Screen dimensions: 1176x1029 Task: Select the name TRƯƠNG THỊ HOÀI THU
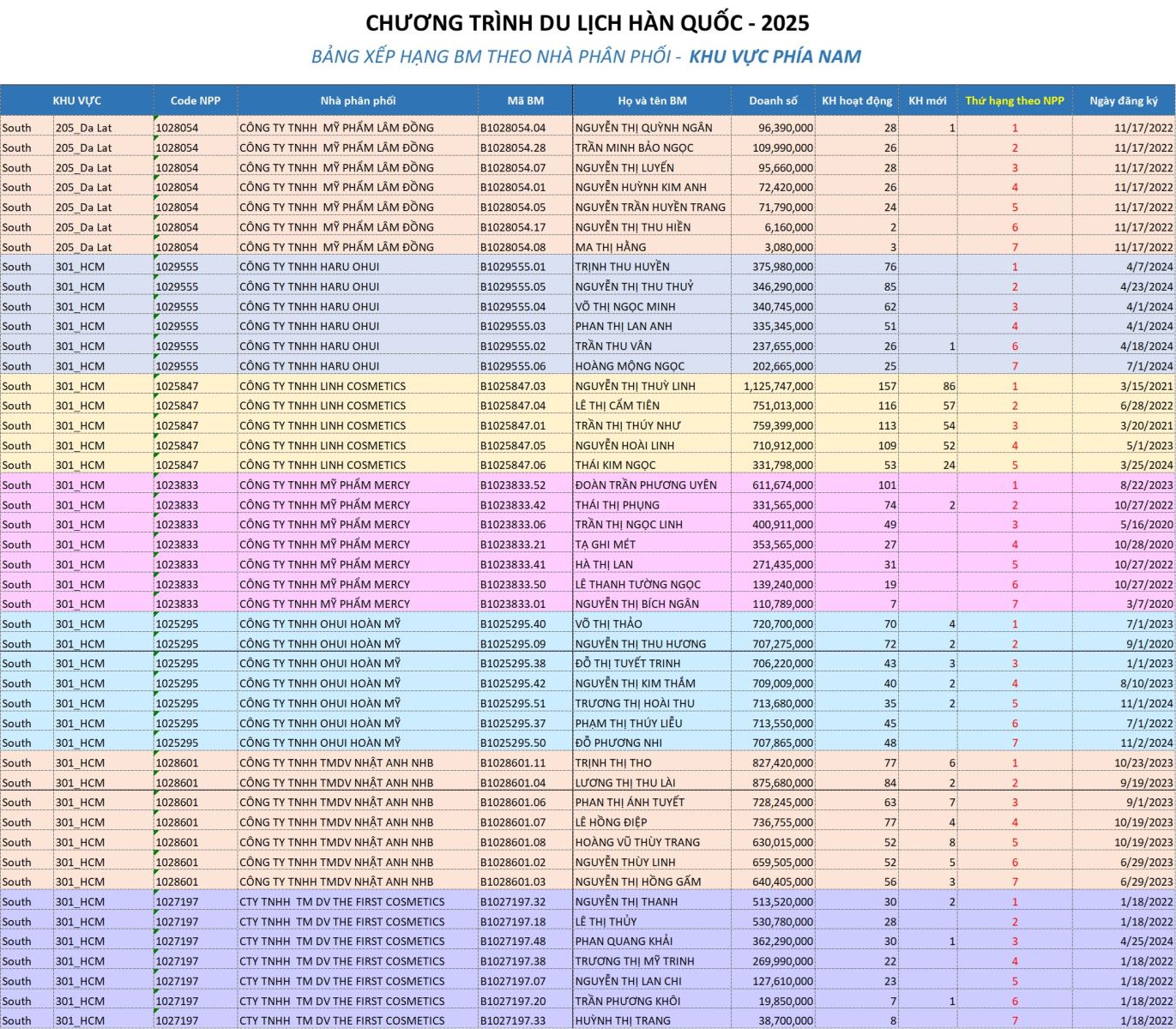pyautogui.click(x=635, y=703)
